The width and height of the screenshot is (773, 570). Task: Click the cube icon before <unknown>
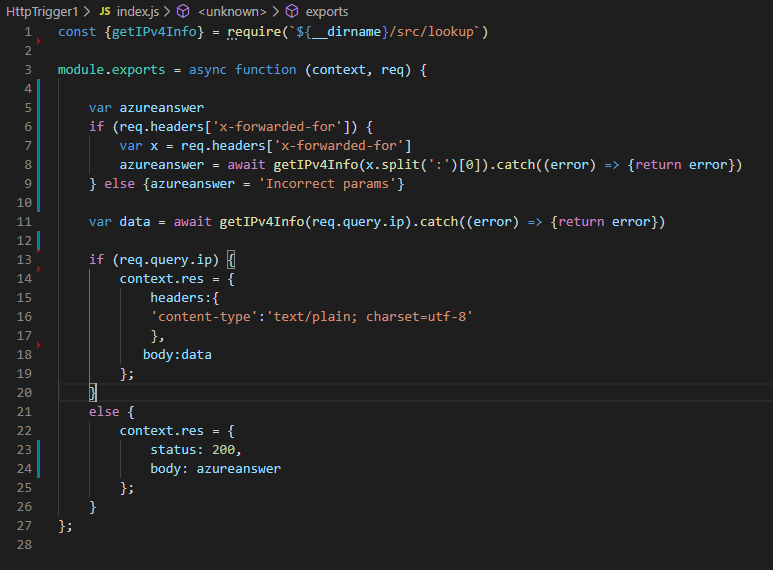pyautogui.click(x=182, y=12)
